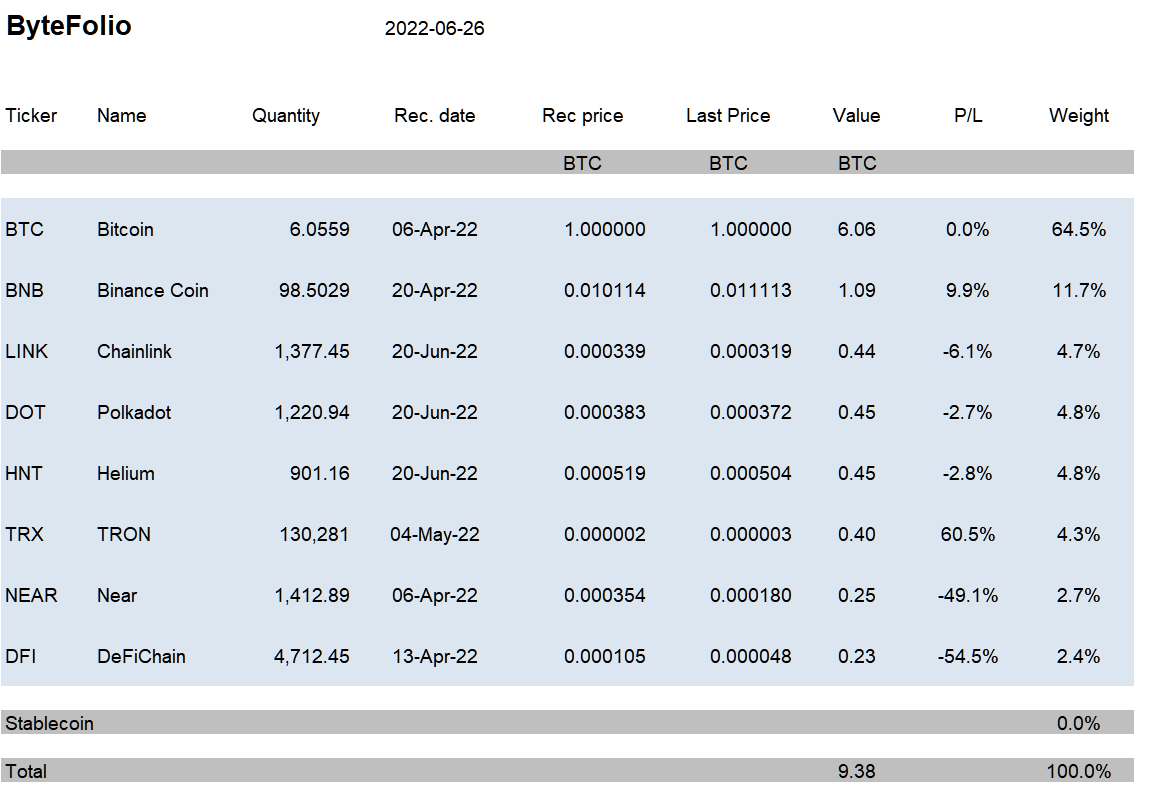Select rec price 0.000519
The height and width of the screenshot is (796, 1171).
[605, 474]
